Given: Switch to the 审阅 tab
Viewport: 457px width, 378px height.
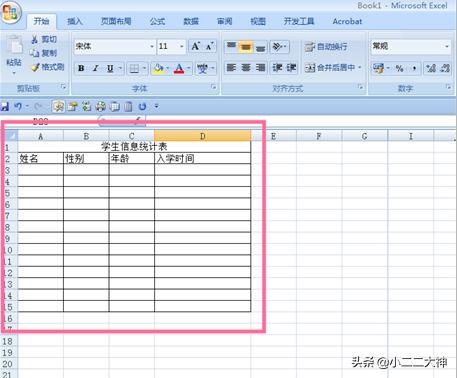Looking at the screenshot, I should 225,21.
